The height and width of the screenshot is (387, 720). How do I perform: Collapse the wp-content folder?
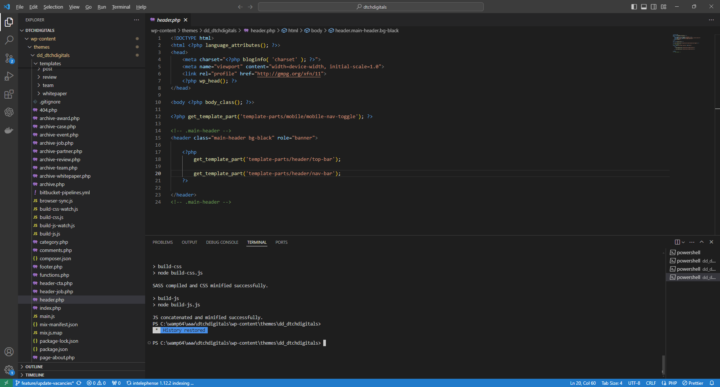coord(27,39)
